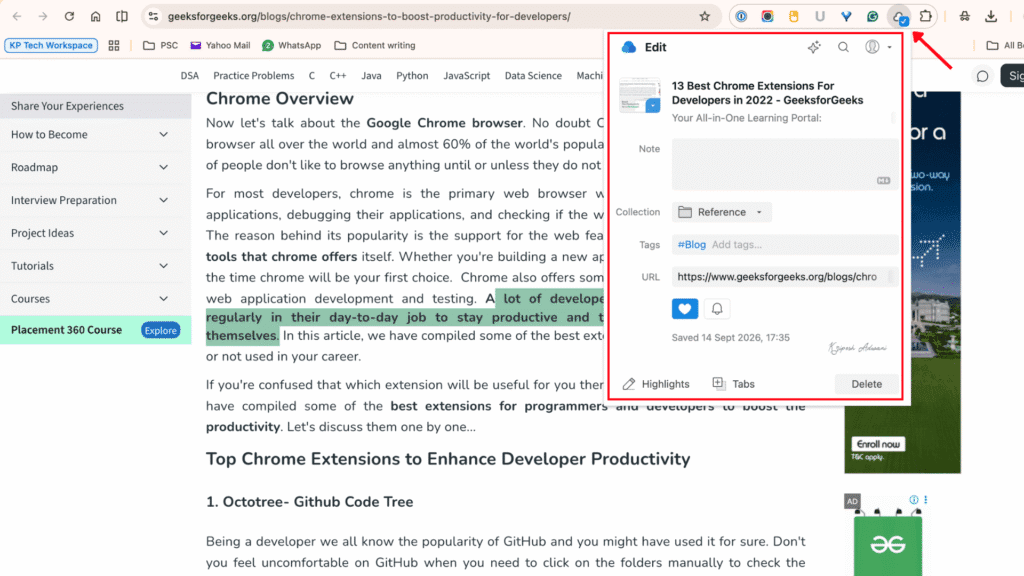1024x576 pixels.
Task: Click the green GeeksforGeeks ad logo
Action: pyautogui.click(x=888, y=545)
